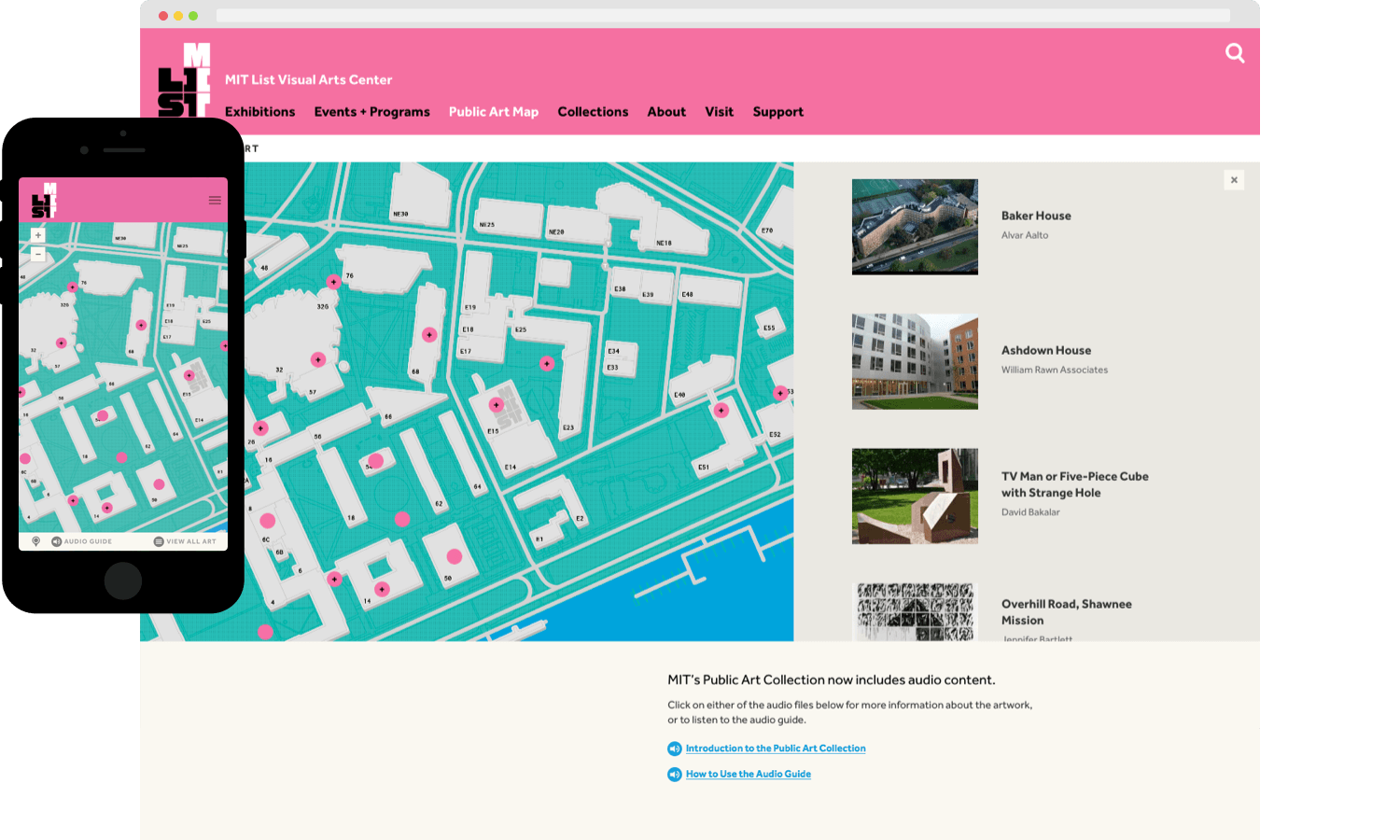Tap phone map marker on building 68

(141, 325)
